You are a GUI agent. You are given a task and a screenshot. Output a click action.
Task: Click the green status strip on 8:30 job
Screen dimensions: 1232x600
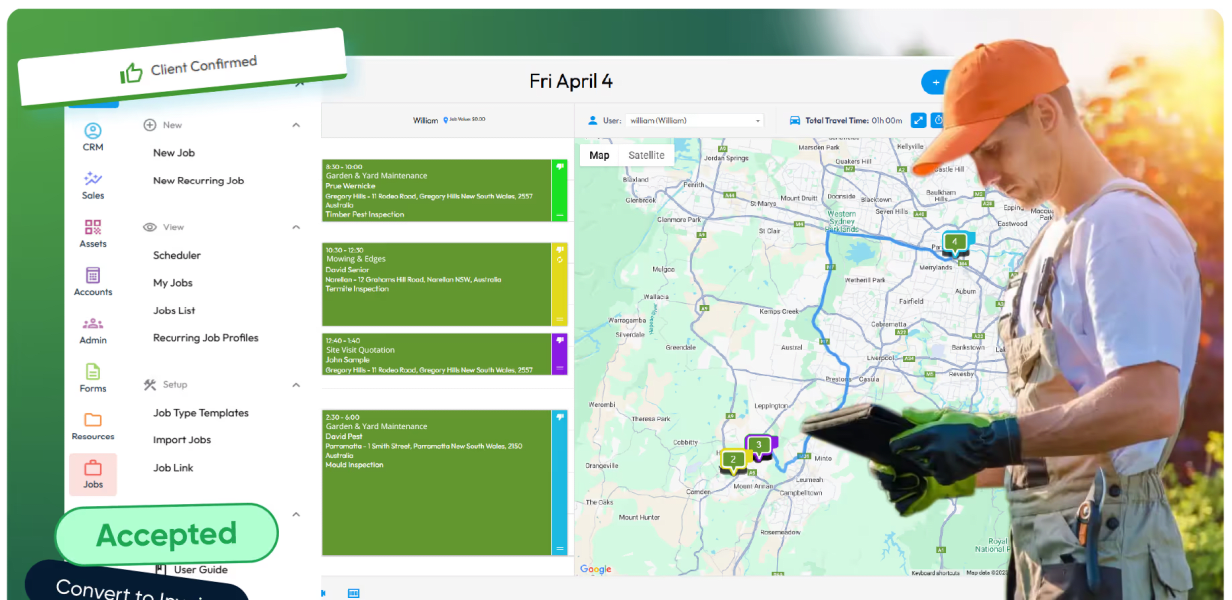tap(560, 190)
